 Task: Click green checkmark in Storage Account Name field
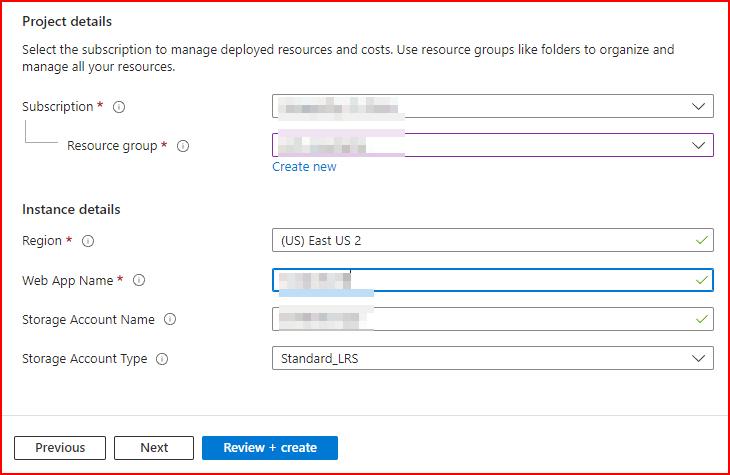tap(702, 319)
